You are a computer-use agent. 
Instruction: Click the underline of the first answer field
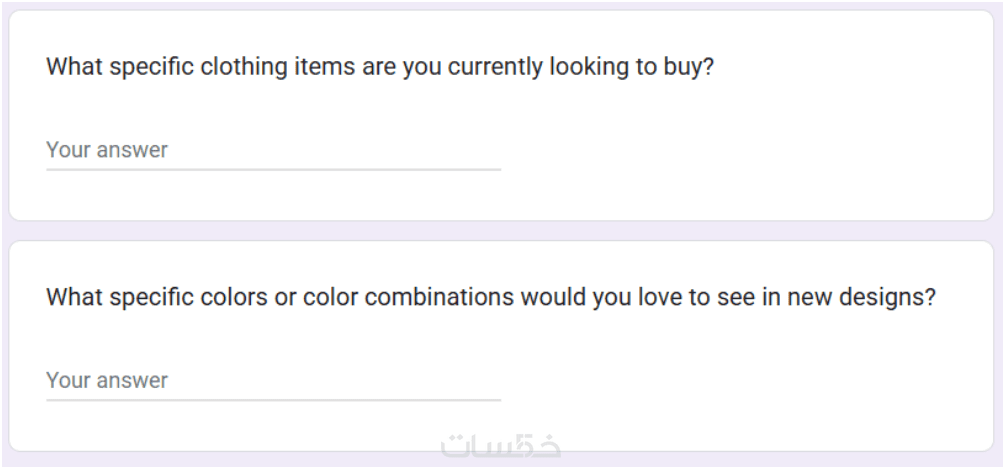(272, 169)
